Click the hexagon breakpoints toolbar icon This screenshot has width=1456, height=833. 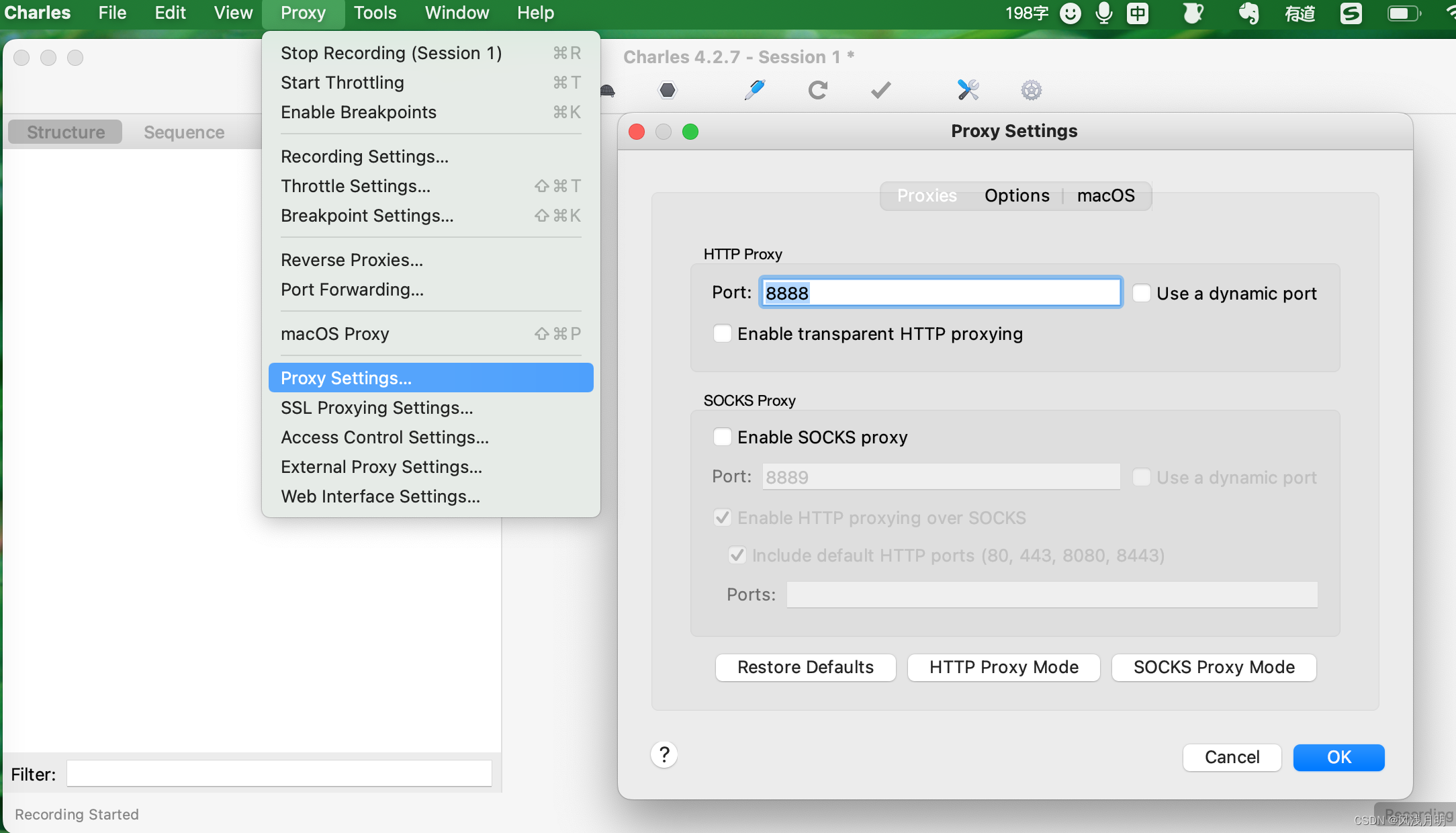click(668, 90)
